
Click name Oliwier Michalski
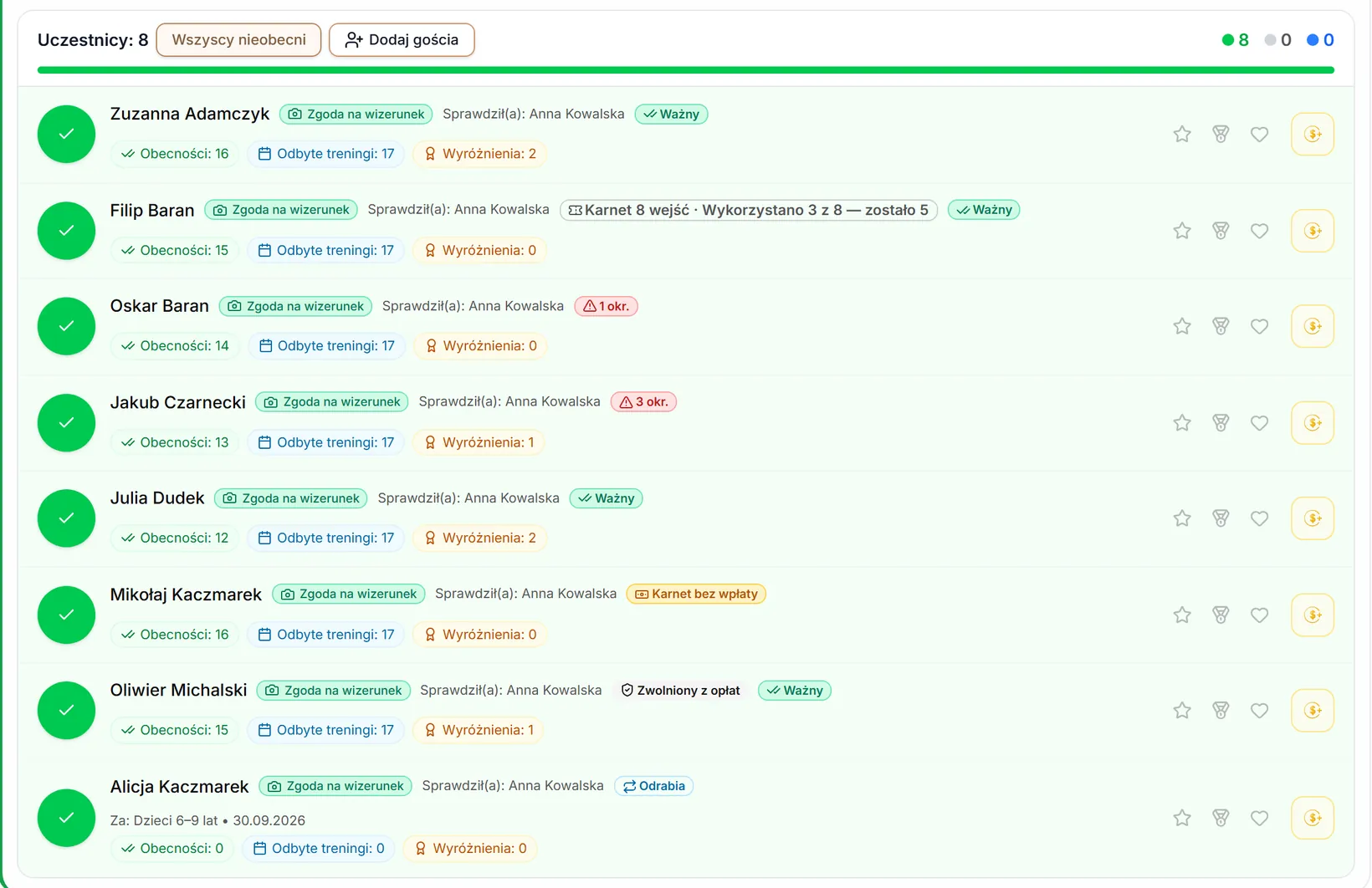pos(179,690)
